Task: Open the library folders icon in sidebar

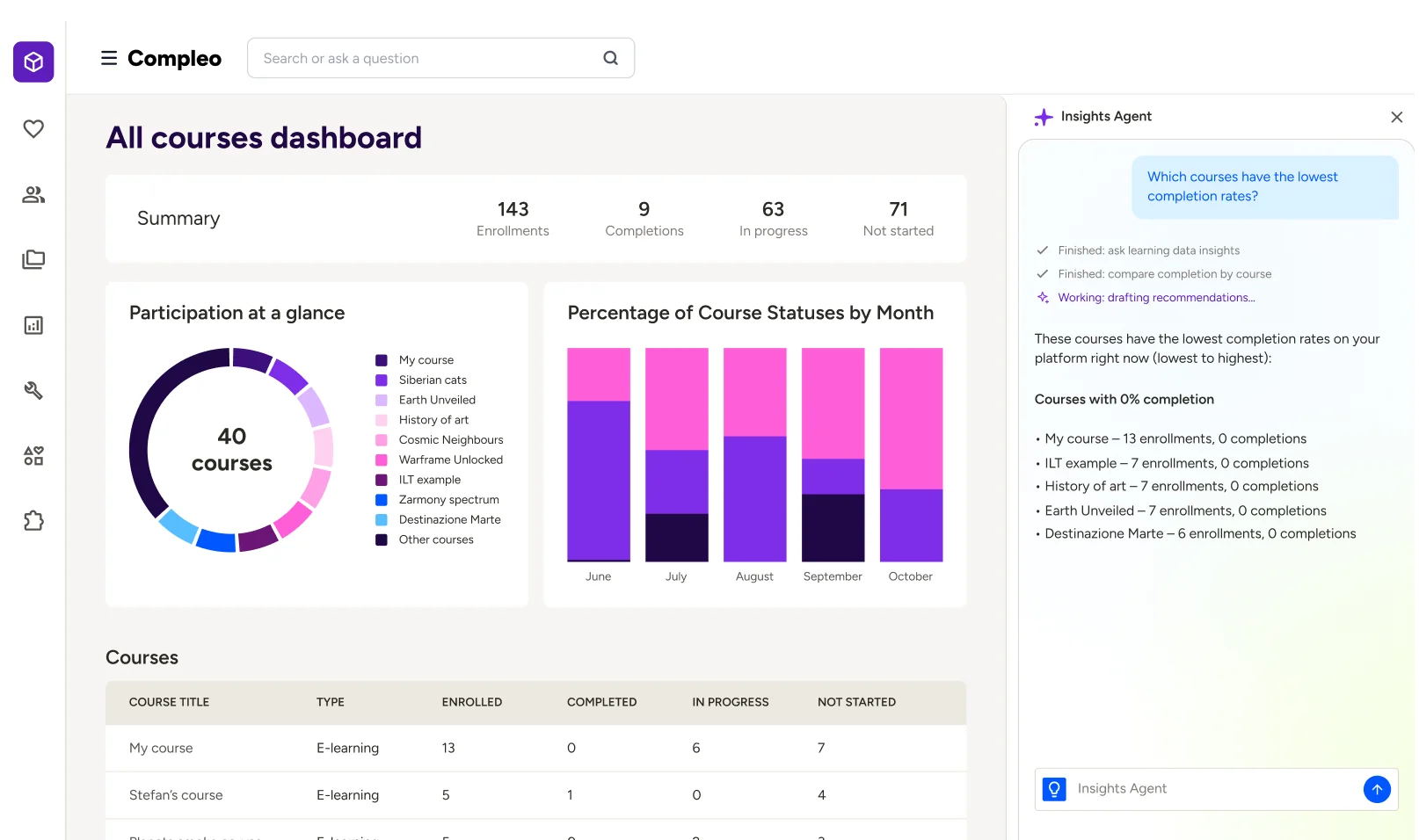Action: [x=33, y=259]
